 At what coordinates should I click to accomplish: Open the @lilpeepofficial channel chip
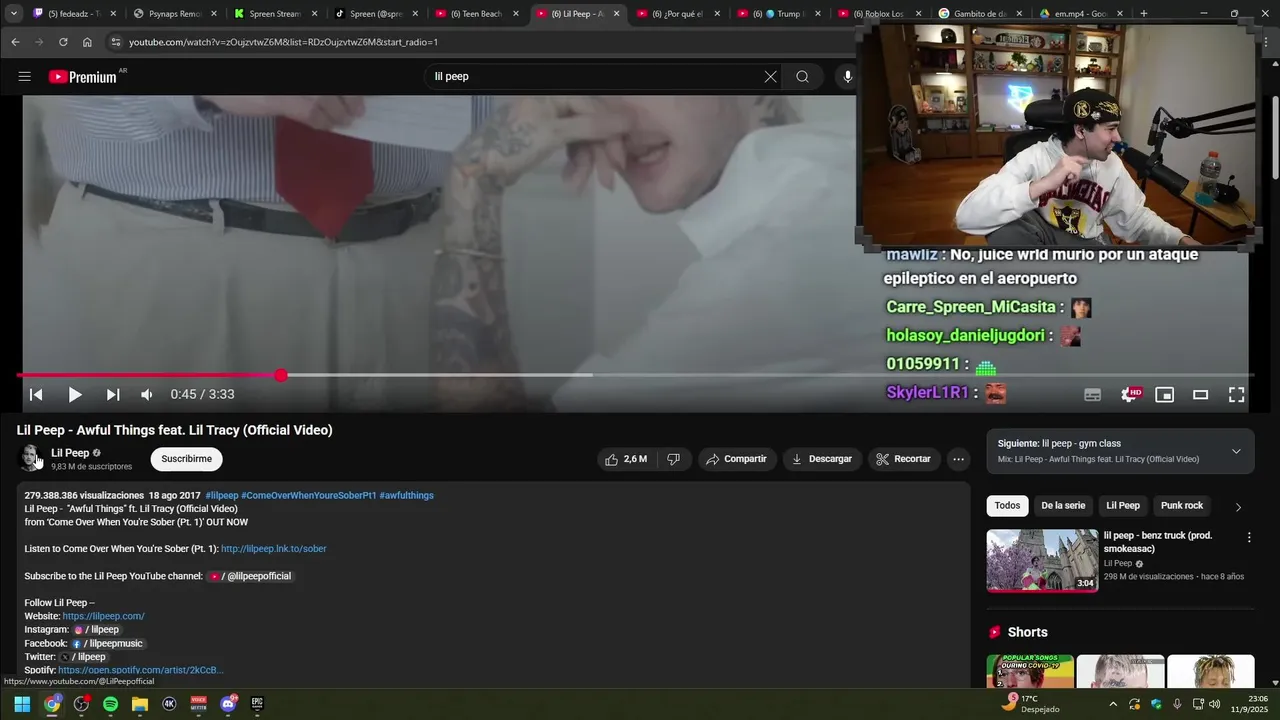click(x=251, y=576)
